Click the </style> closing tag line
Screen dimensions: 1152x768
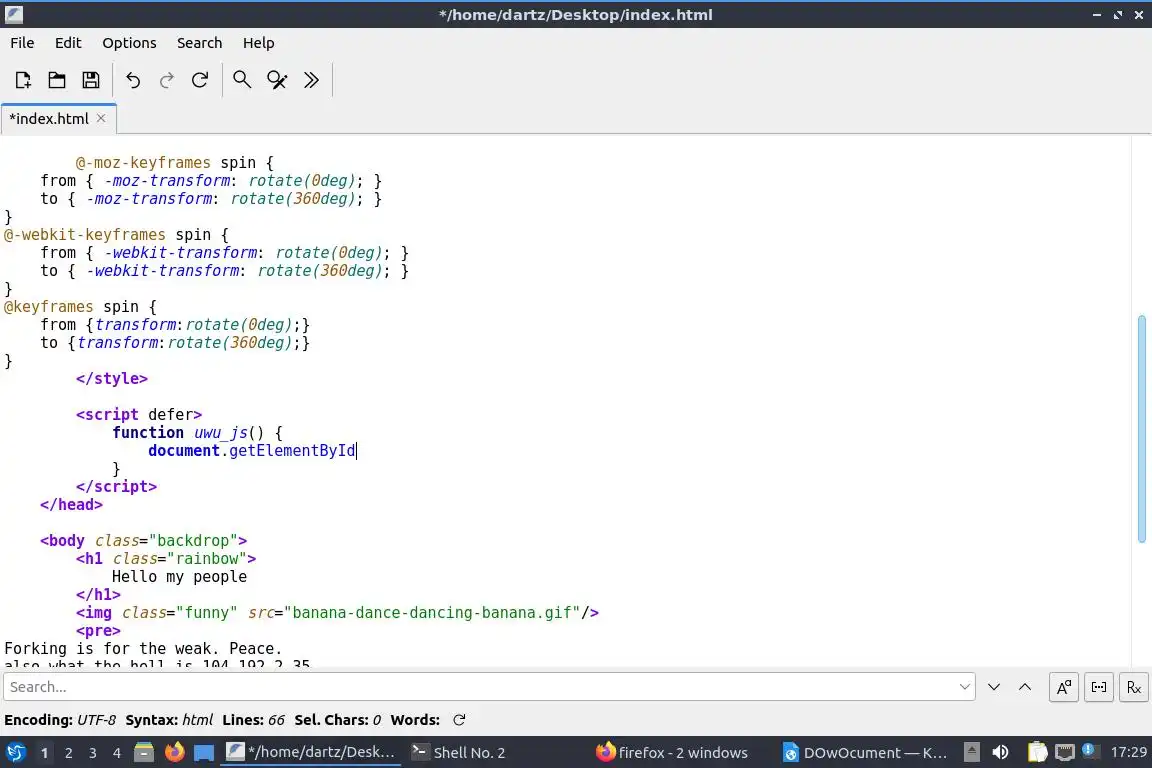pyautogui.click(x=112, y=378)
